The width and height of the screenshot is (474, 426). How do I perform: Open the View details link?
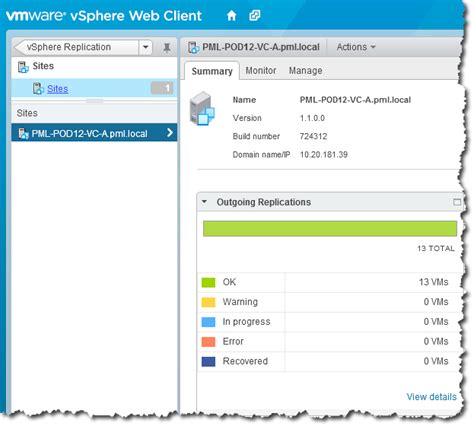(431, 397)
